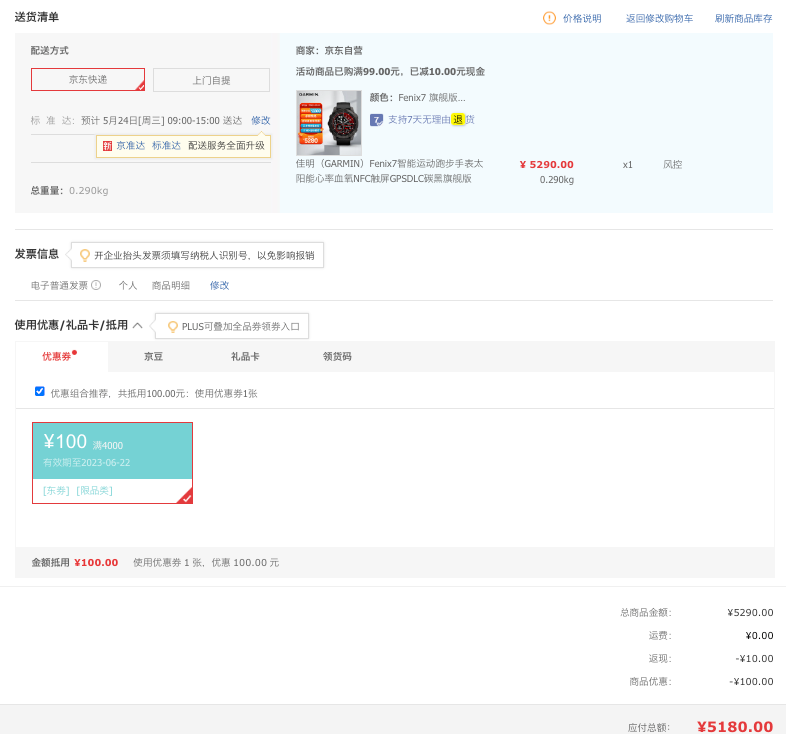Deselect the ¥100 满4000 coupon

tap(112, 463)
